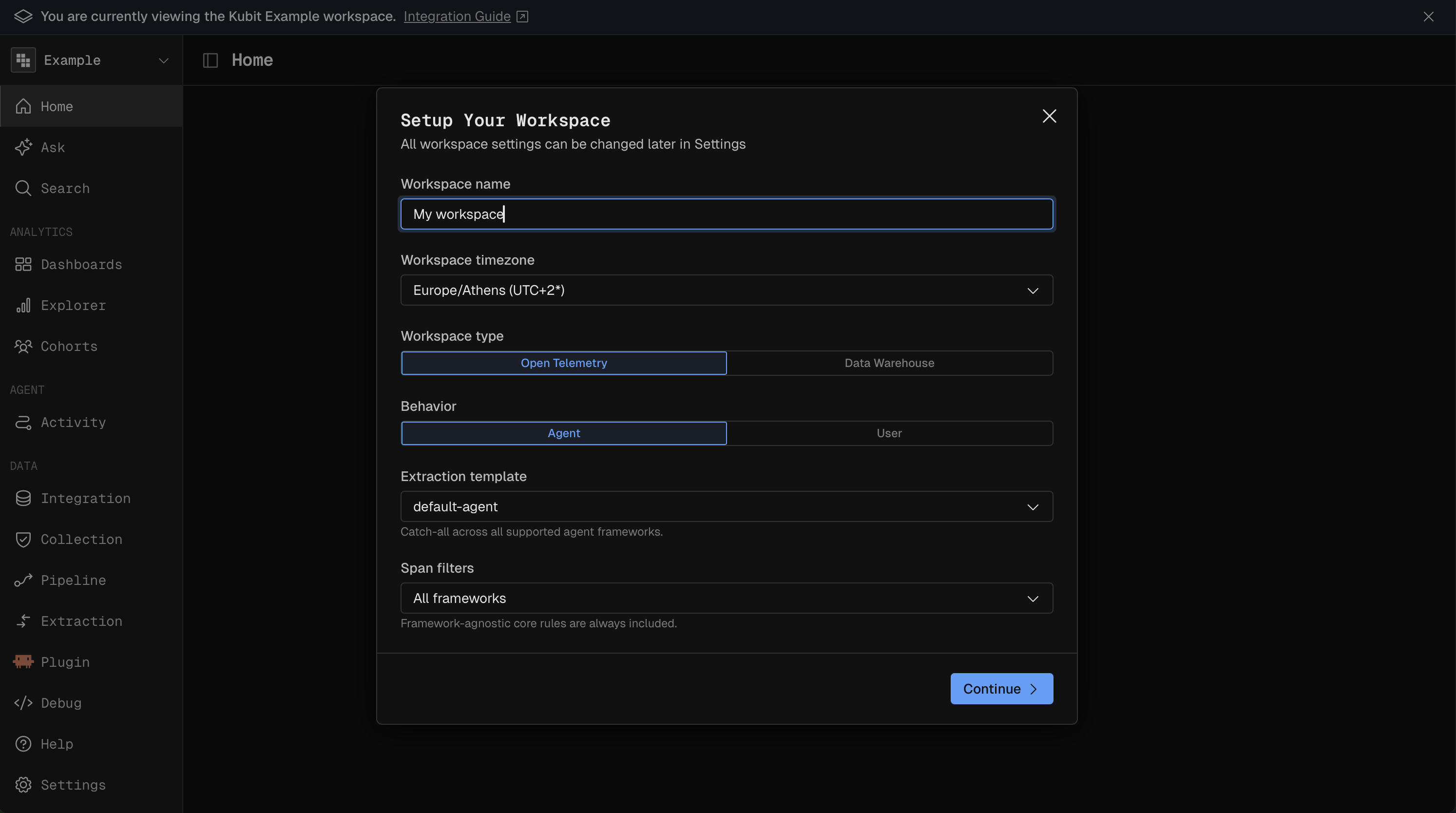Click the Extraction arrows icon

click(x=23, y=621)
